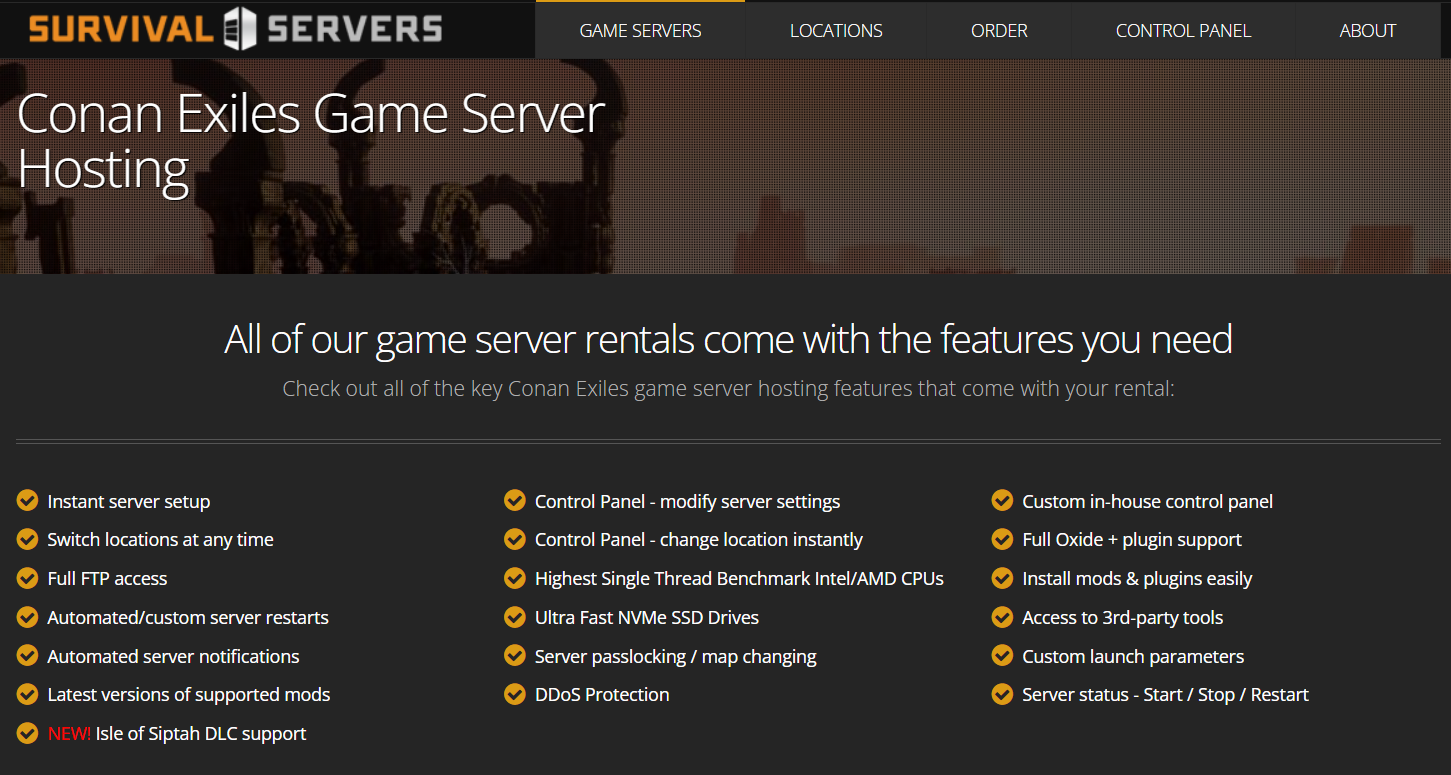
Task: Click 'Server passlocking / map changing' text
Action: click(x=676, y=657)
